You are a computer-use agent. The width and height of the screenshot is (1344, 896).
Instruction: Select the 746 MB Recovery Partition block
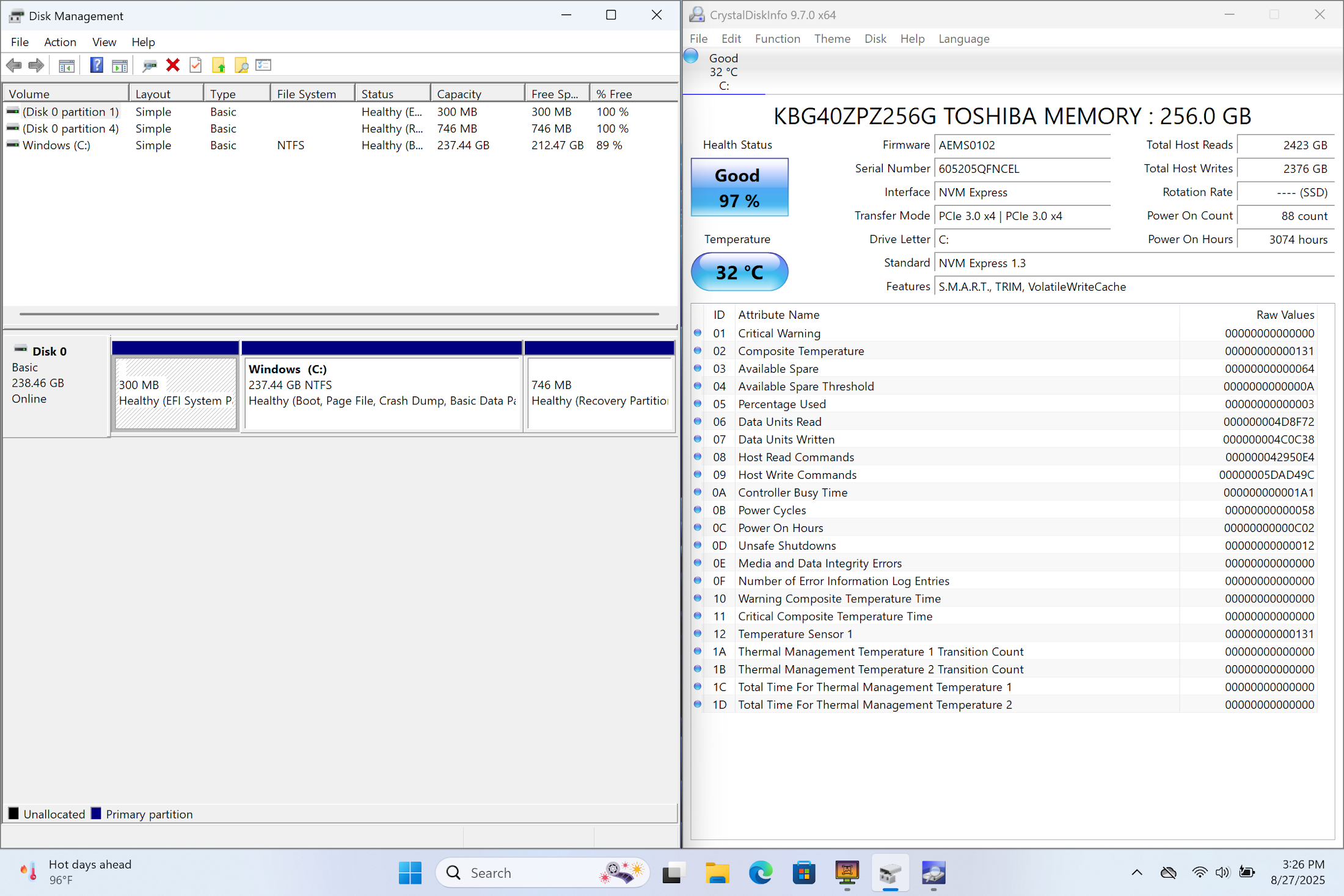(x=600, y=393)
